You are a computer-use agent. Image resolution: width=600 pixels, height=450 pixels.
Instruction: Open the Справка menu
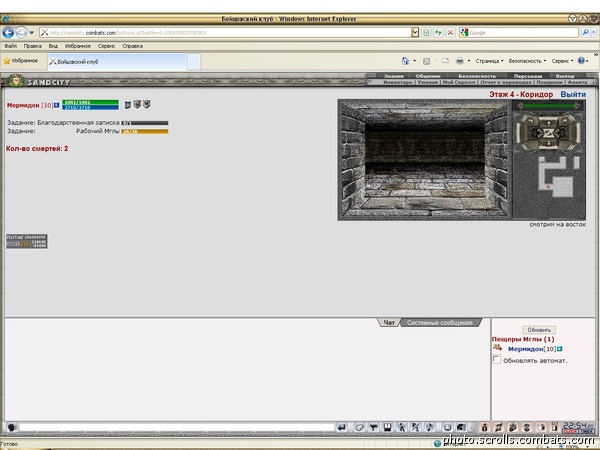point(132,46)
